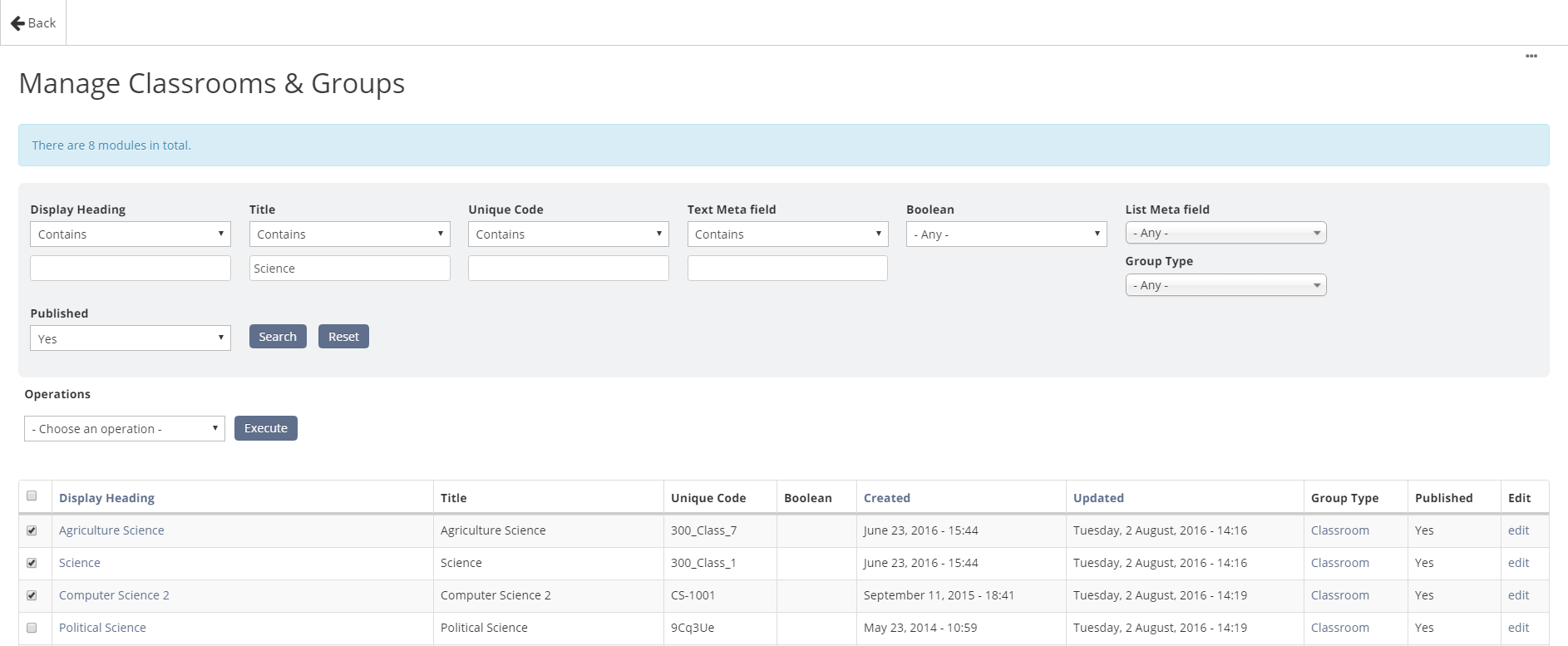Uncheck the Agriculture Science row checkbox
The image size is (1568, 646).
[32, 530]
